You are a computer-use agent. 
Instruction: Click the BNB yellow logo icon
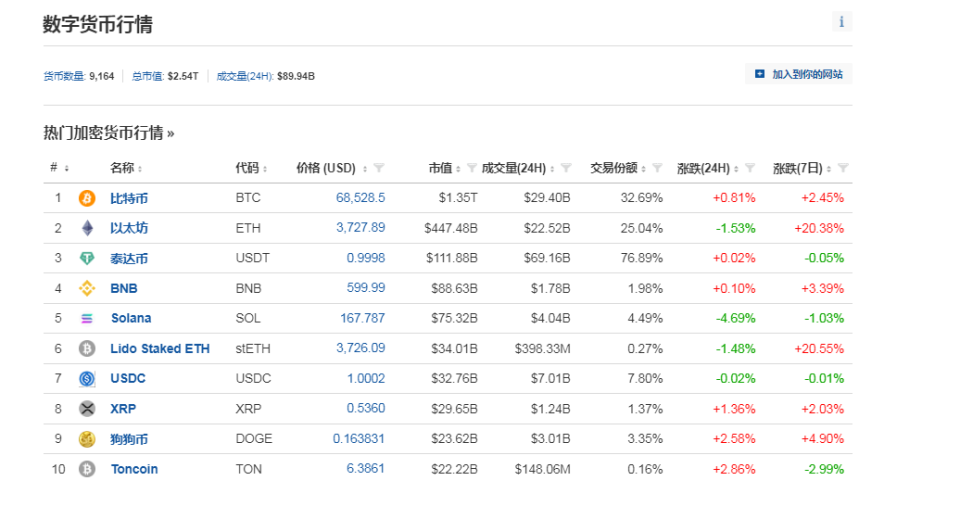coord(87,288)
